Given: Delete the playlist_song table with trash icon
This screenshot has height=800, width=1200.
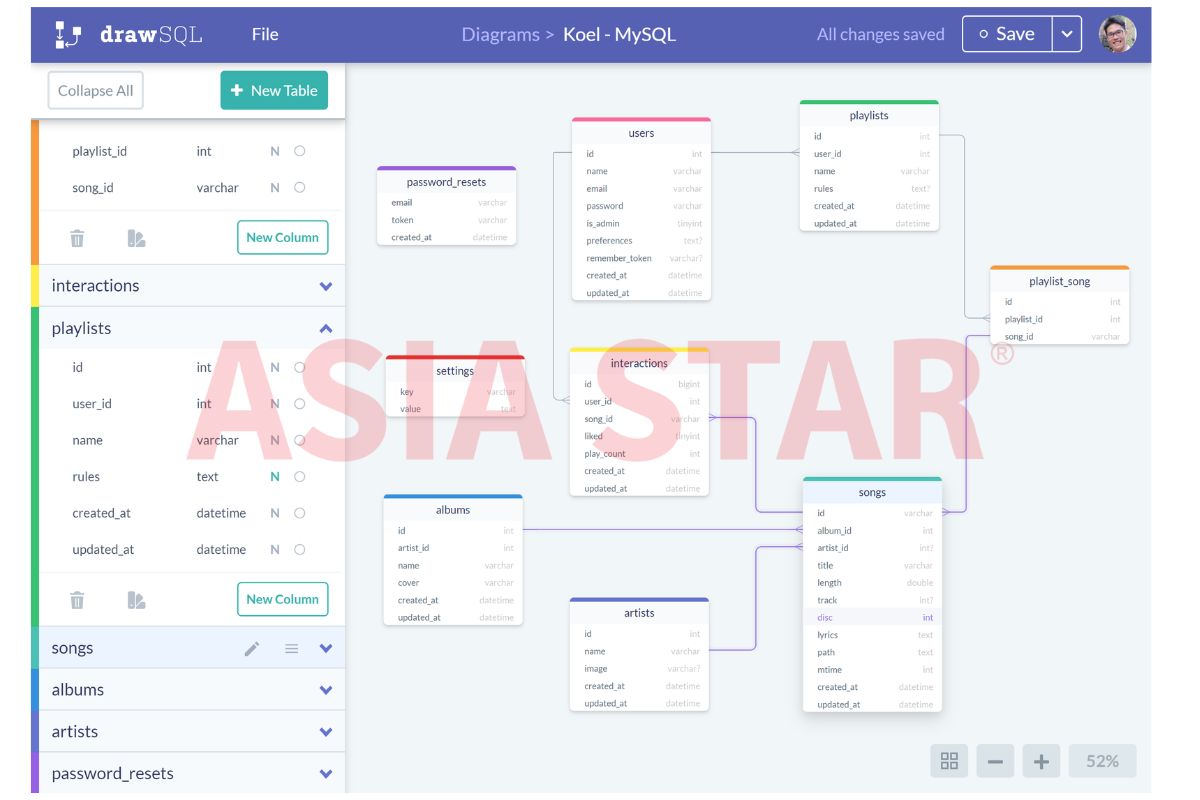Looking at the screenshot, I should [x=77, y=238].
